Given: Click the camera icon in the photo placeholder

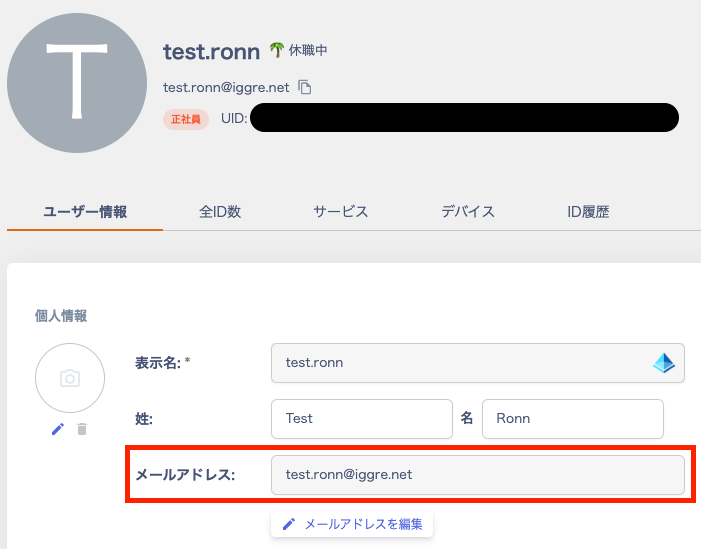Looking at the screenshot, I should tap(70, 378).
